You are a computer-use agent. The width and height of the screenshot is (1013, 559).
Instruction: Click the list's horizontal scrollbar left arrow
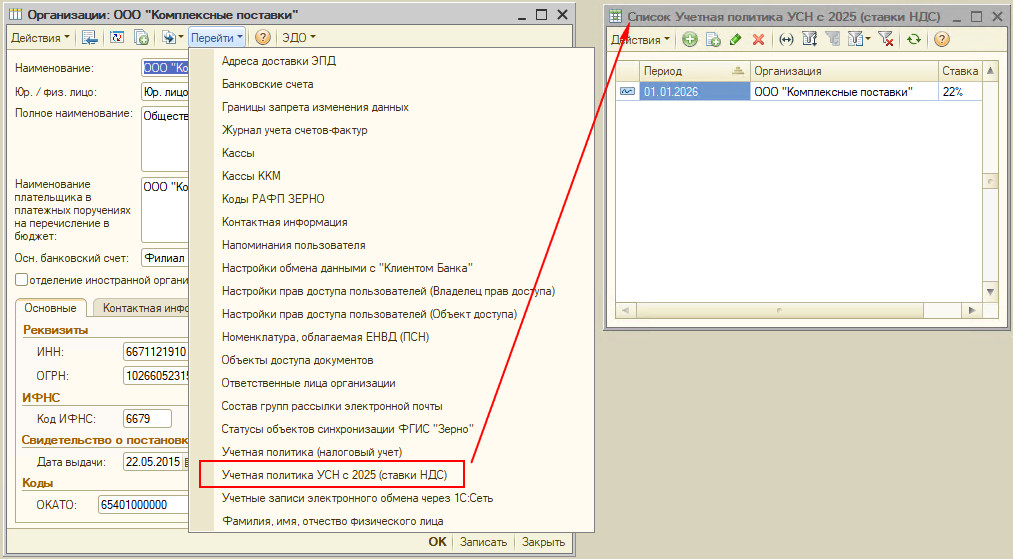625,311
